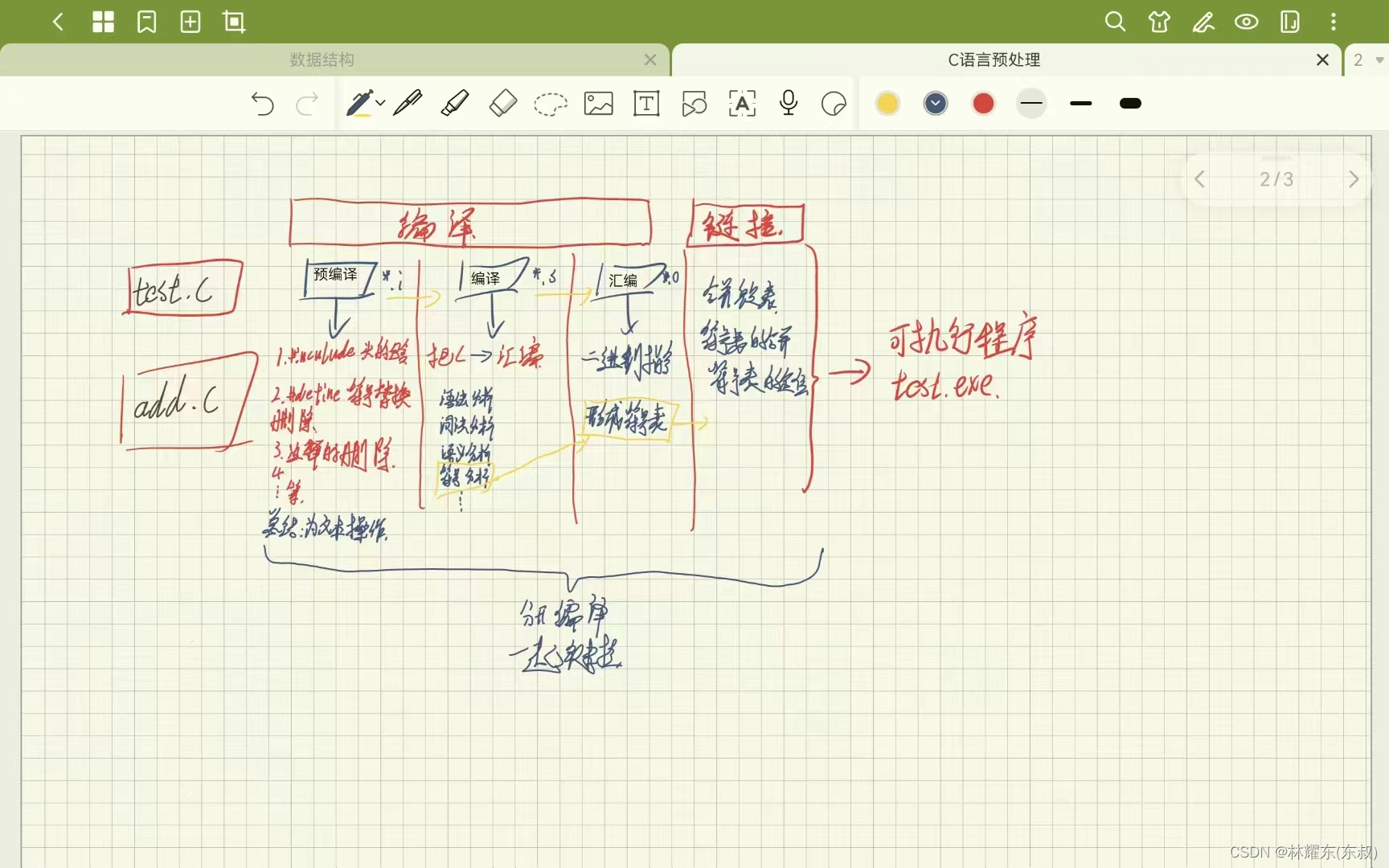Close the 数据结构 tab

point(650,59)
